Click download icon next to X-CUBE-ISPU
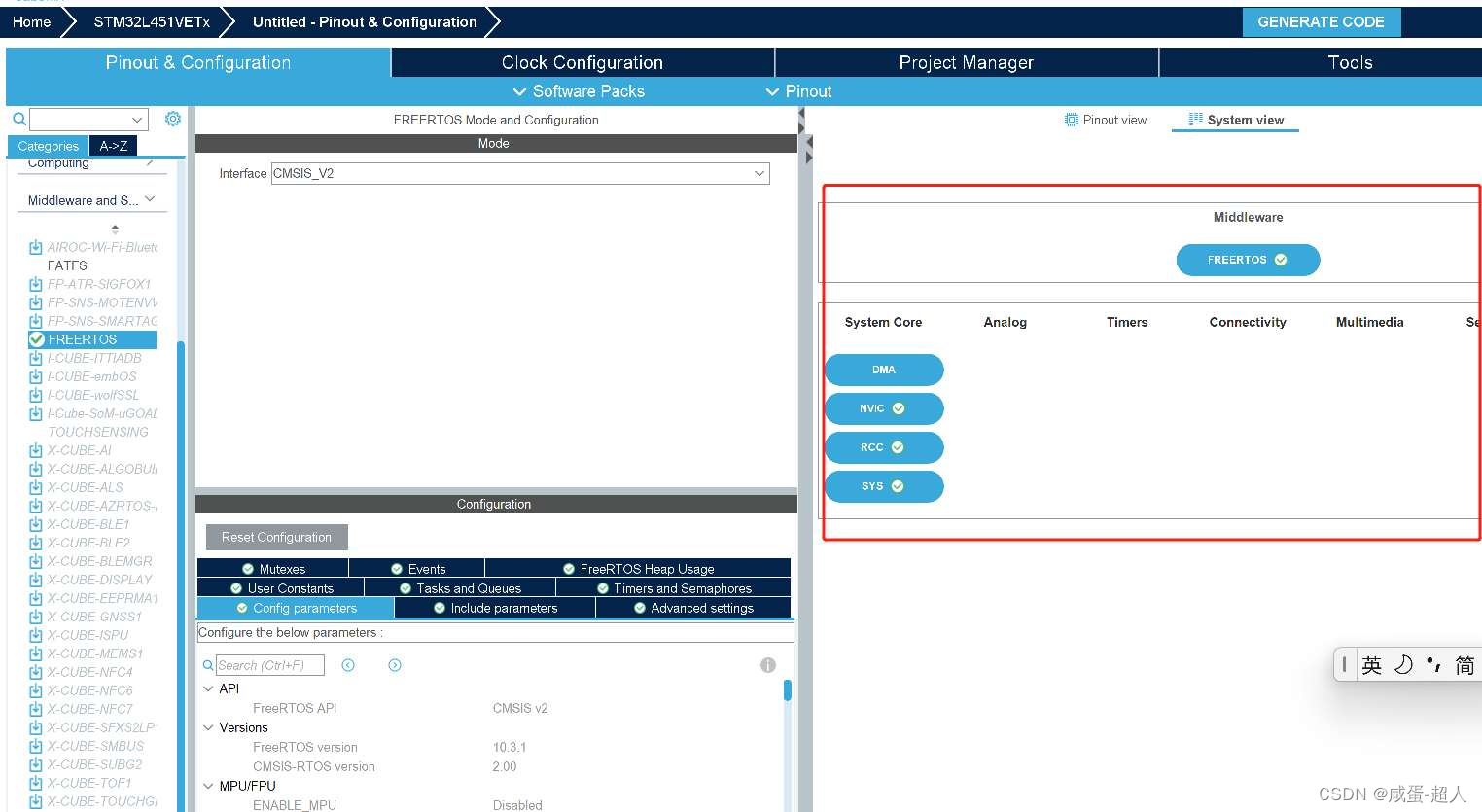The image size is (1482, 812). 36,635
